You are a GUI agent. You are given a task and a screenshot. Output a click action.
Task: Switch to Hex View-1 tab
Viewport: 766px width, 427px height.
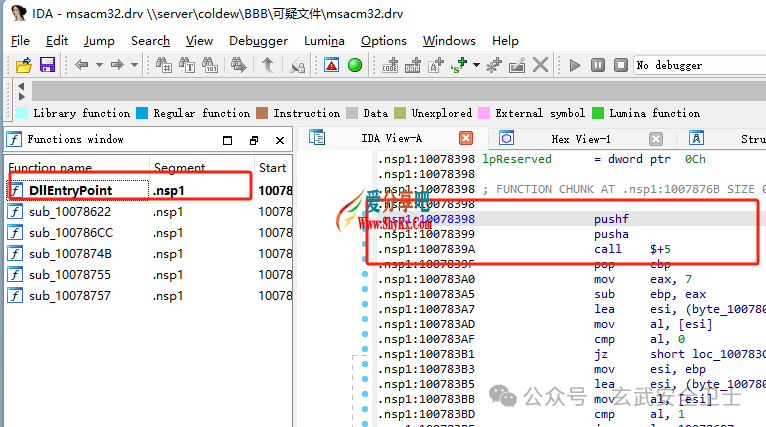click(x=581, y=139)
